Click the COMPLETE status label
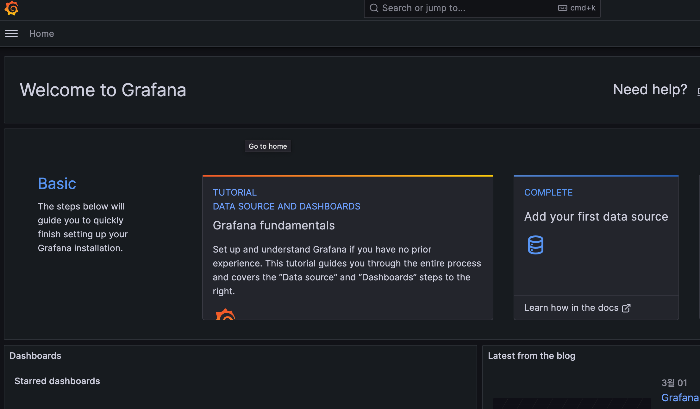The height and width of the screenshot is (409, 700). 548,192
